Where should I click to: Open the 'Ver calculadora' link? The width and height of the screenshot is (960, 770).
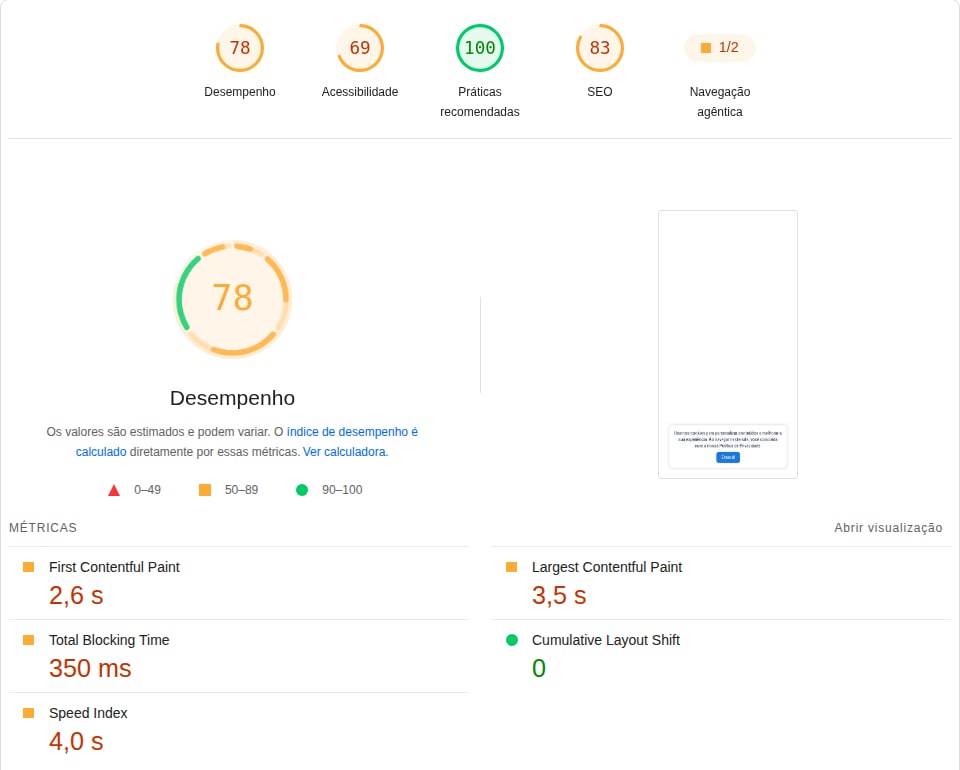[x=344, y=452]
